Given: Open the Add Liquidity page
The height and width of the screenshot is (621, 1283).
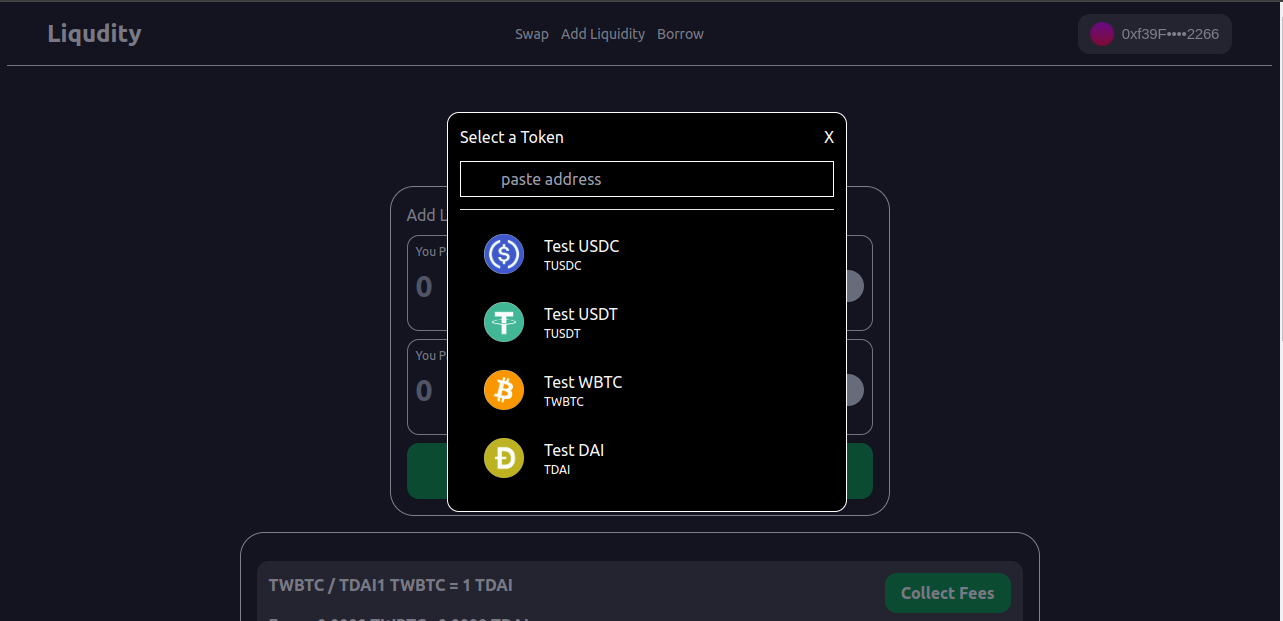Looking at the screenshot, I should 603,34.
